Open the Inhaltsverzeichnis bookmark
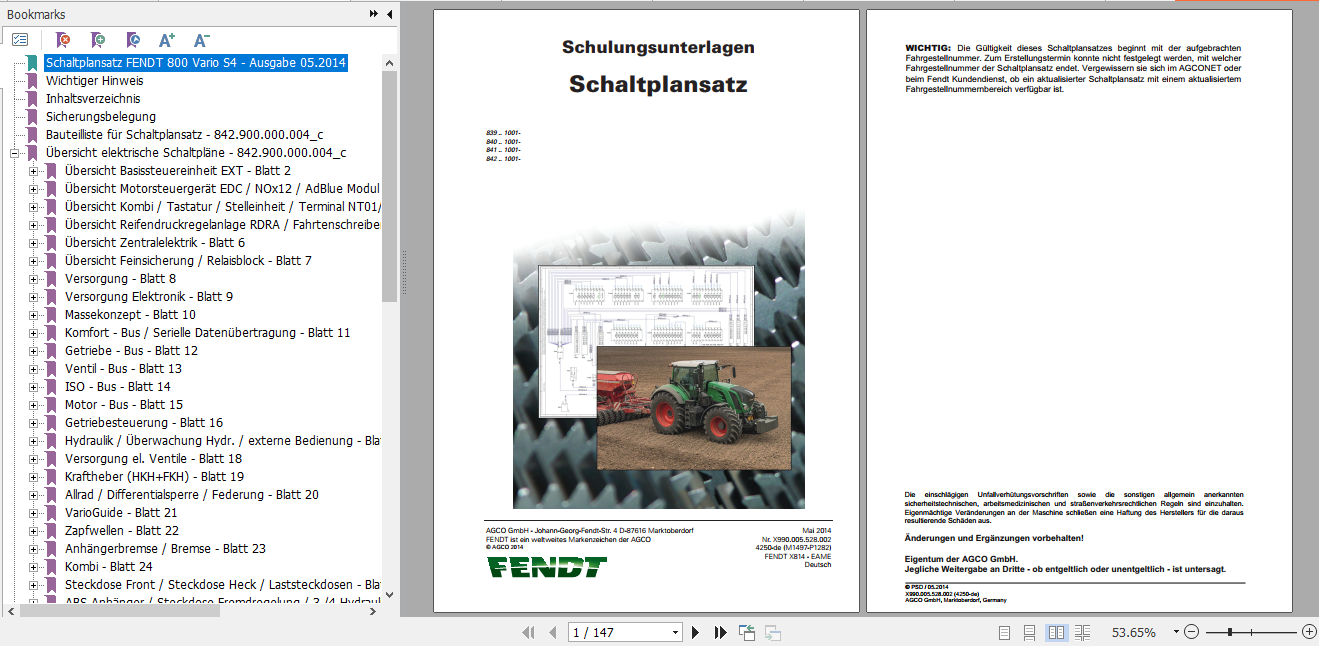Viewport: 1319px width, 646px height. pos(93,99)
